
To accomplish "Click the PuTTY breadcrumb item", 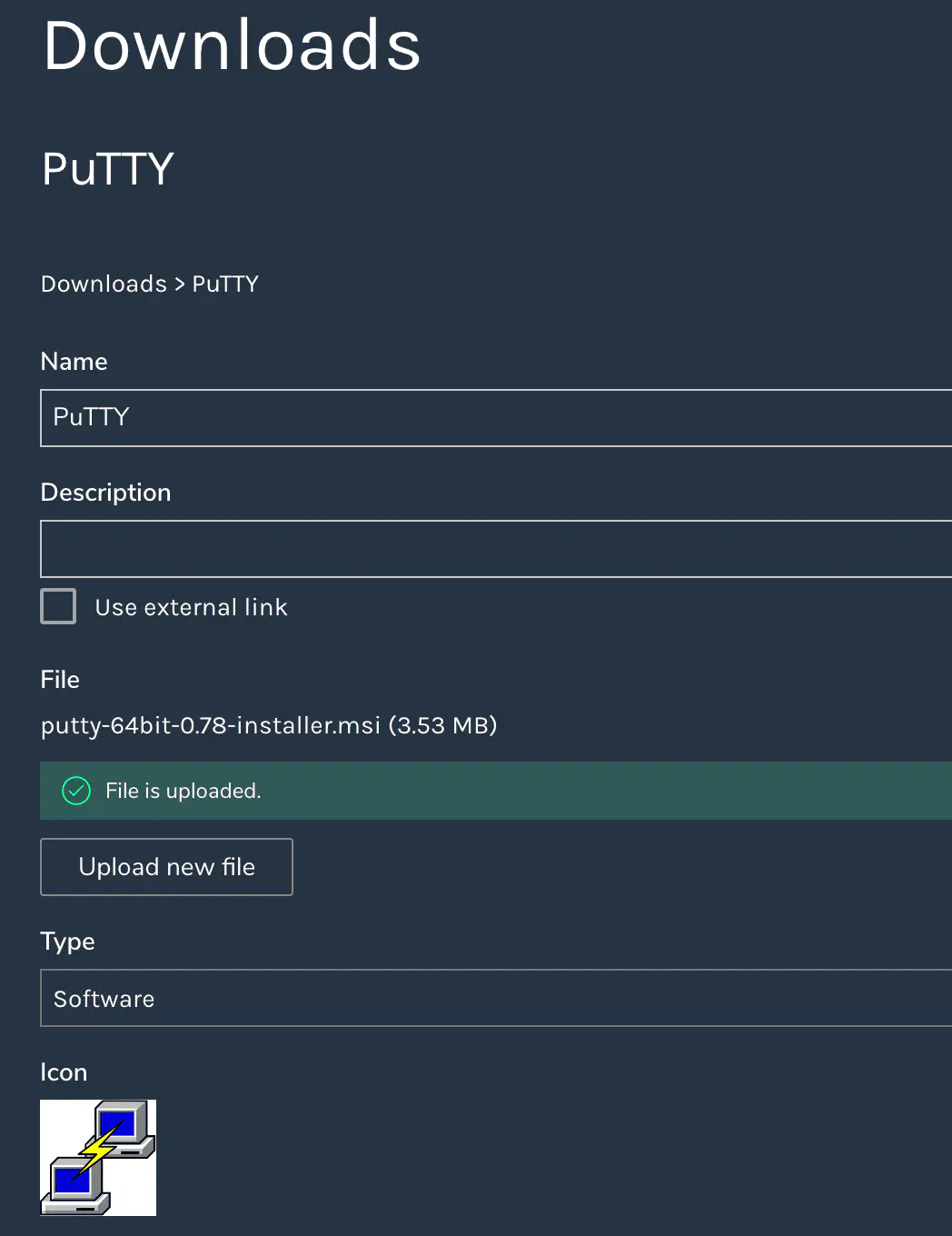I will [225, 284].
